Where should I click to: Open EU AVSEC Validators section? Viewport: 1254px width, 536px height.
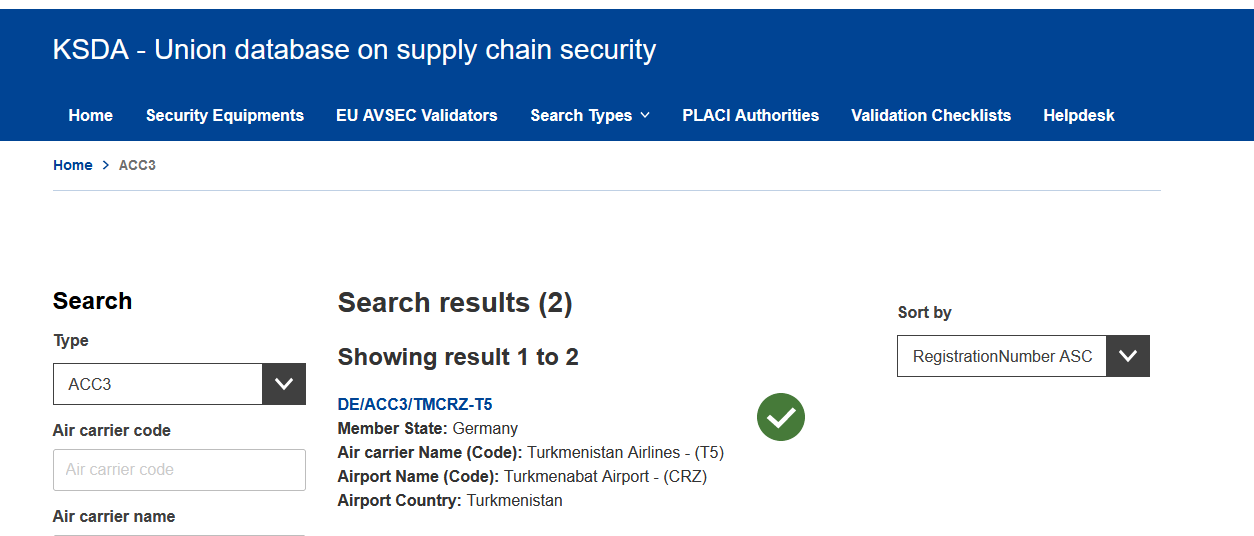(417, 115)
